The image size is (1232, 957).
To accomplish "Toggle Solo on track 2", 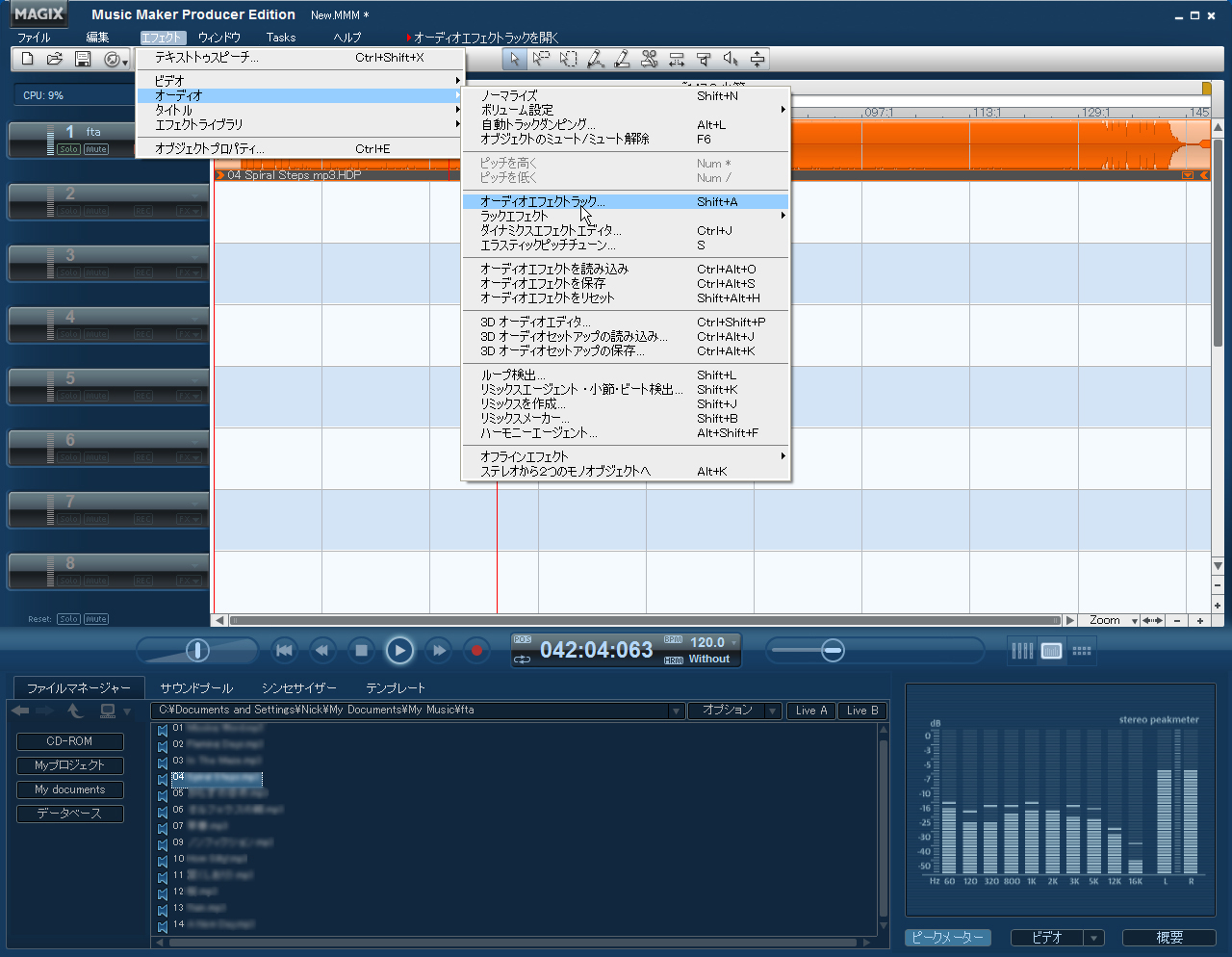I will pos(68,211).
